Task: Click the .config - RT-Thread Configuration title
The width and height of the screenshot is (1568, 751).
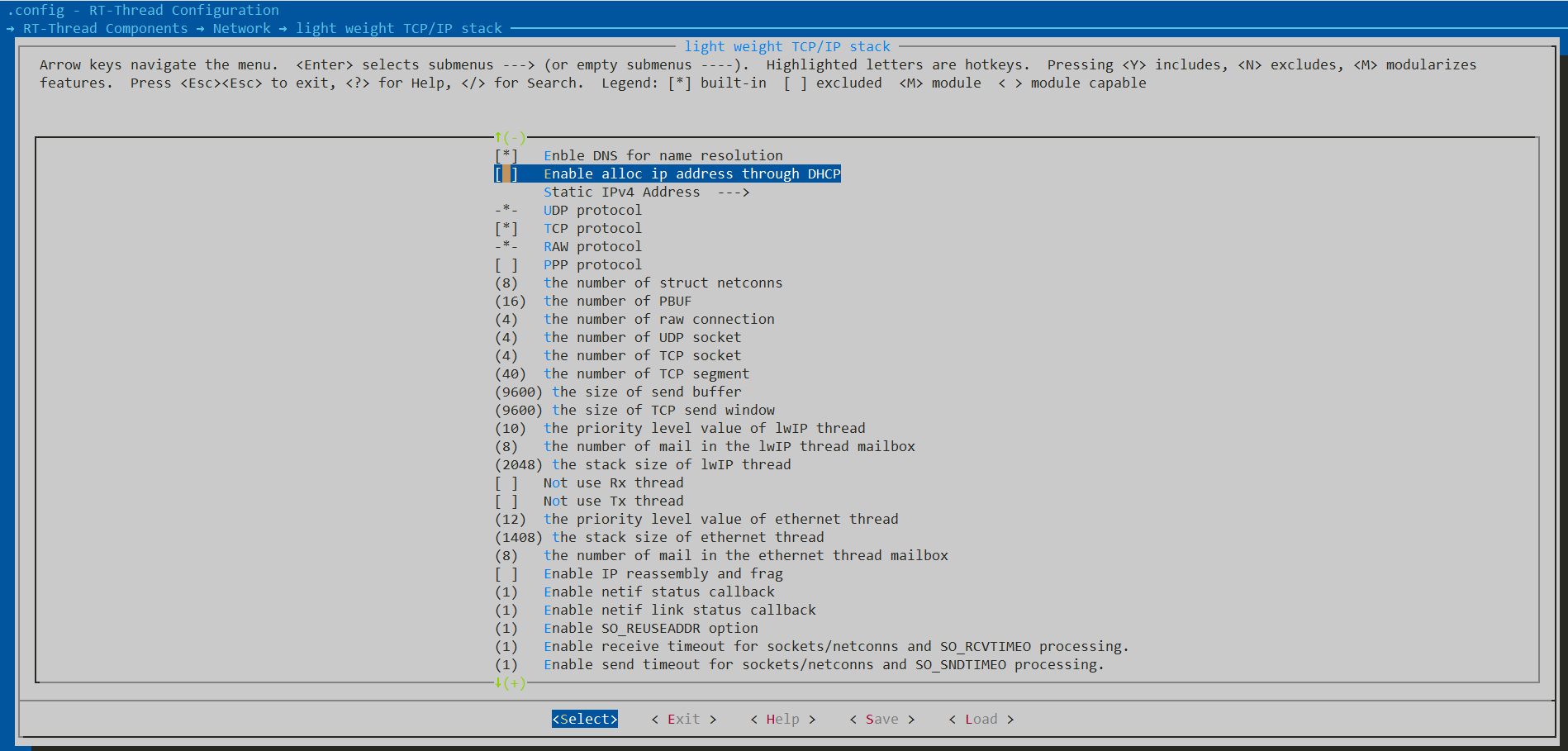Action: coord(143,10)
